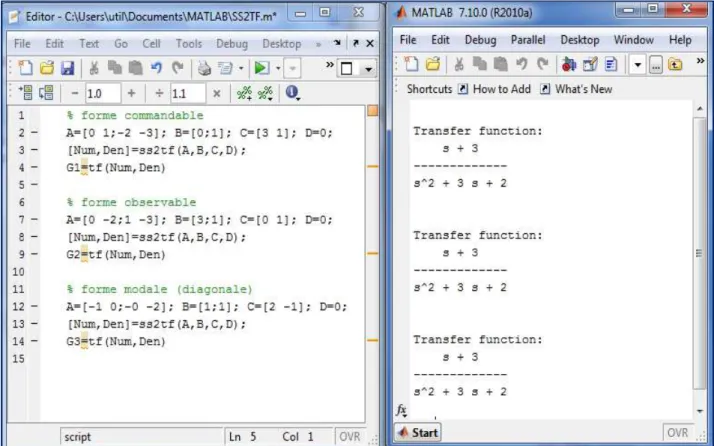Open Help menu in MATLAB window
The height and width of the screenshot is (446, 714).
[x=680, y=40]
